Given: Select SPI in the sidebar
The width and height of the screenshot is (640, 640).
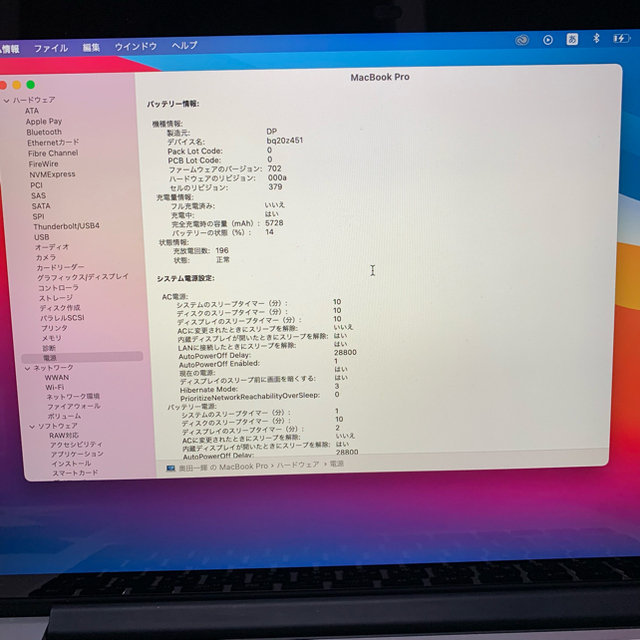Looking at the screenshot, I should 38,217.
